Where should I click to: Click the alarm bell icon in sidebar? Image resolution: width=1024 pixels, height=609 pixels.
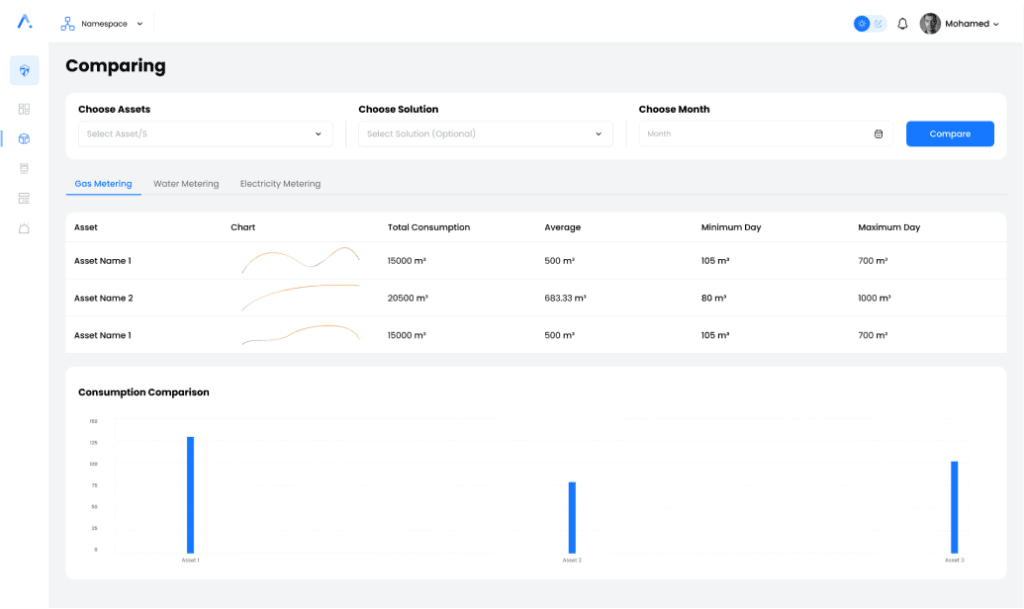[x=24, y=228]
